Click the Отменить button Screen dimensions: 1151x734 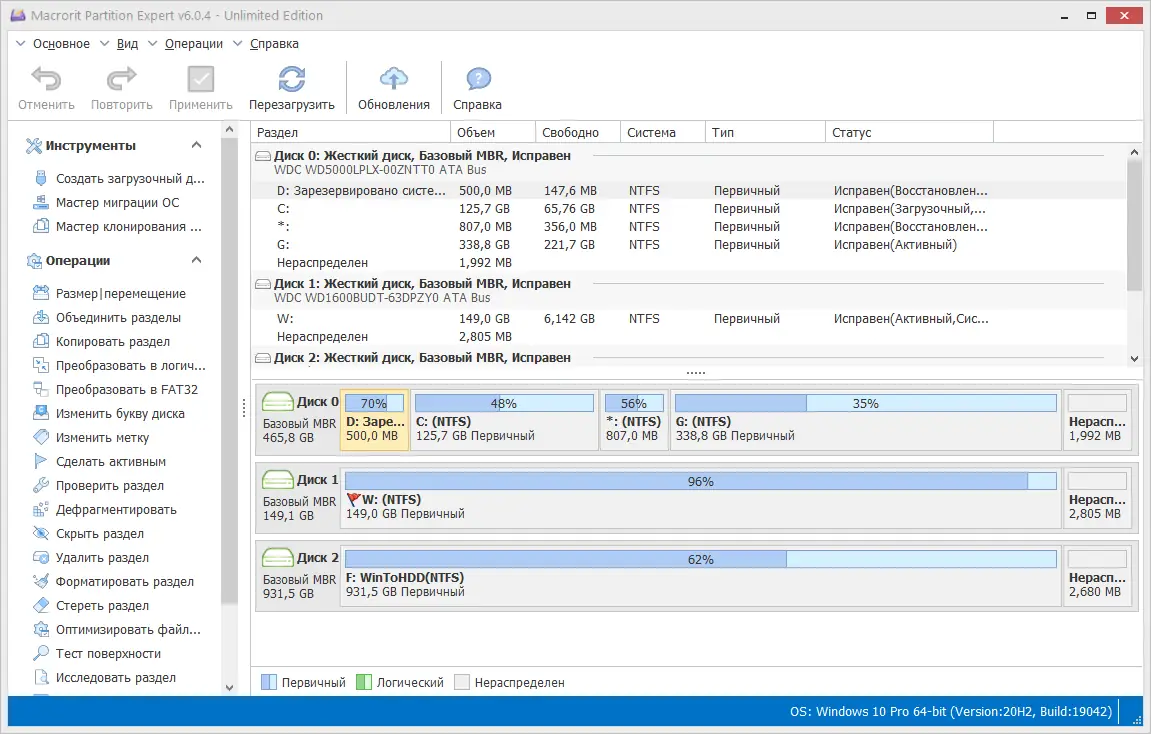tap(45, 86)
